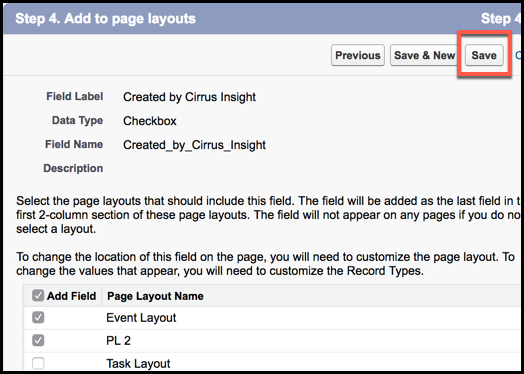524x374 pixels.
Task: Click the 'Description' caption
Action: (73, 168)
